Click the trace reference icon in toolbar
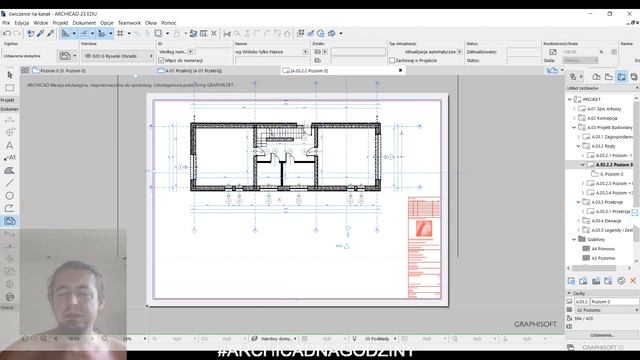The image size is (640, 360). click(x=158, y=33)
